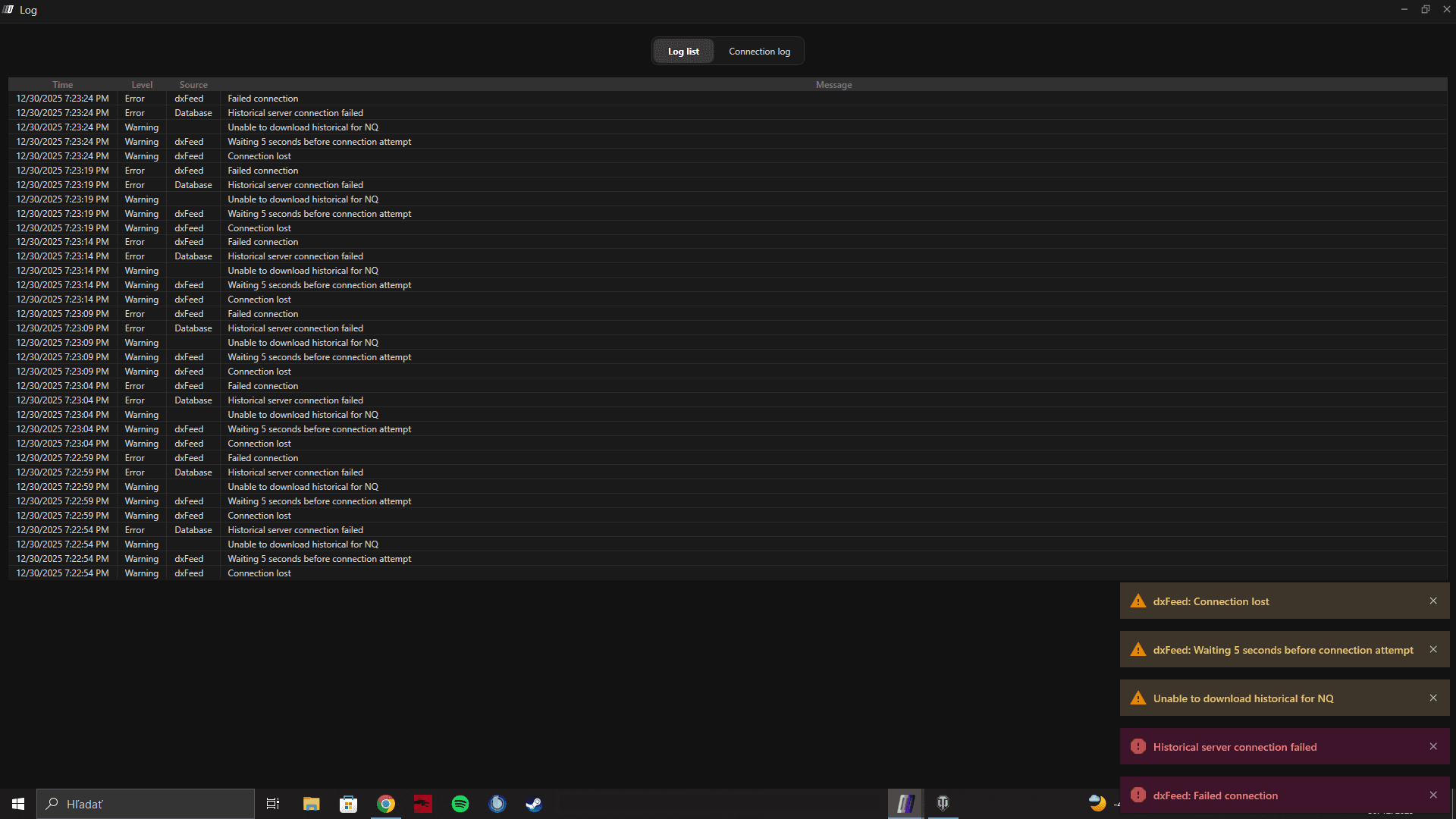Viewport: 1456px width, 819px height.
Task: Click the Windows Task View icon
Action: (x=273, y=804)
